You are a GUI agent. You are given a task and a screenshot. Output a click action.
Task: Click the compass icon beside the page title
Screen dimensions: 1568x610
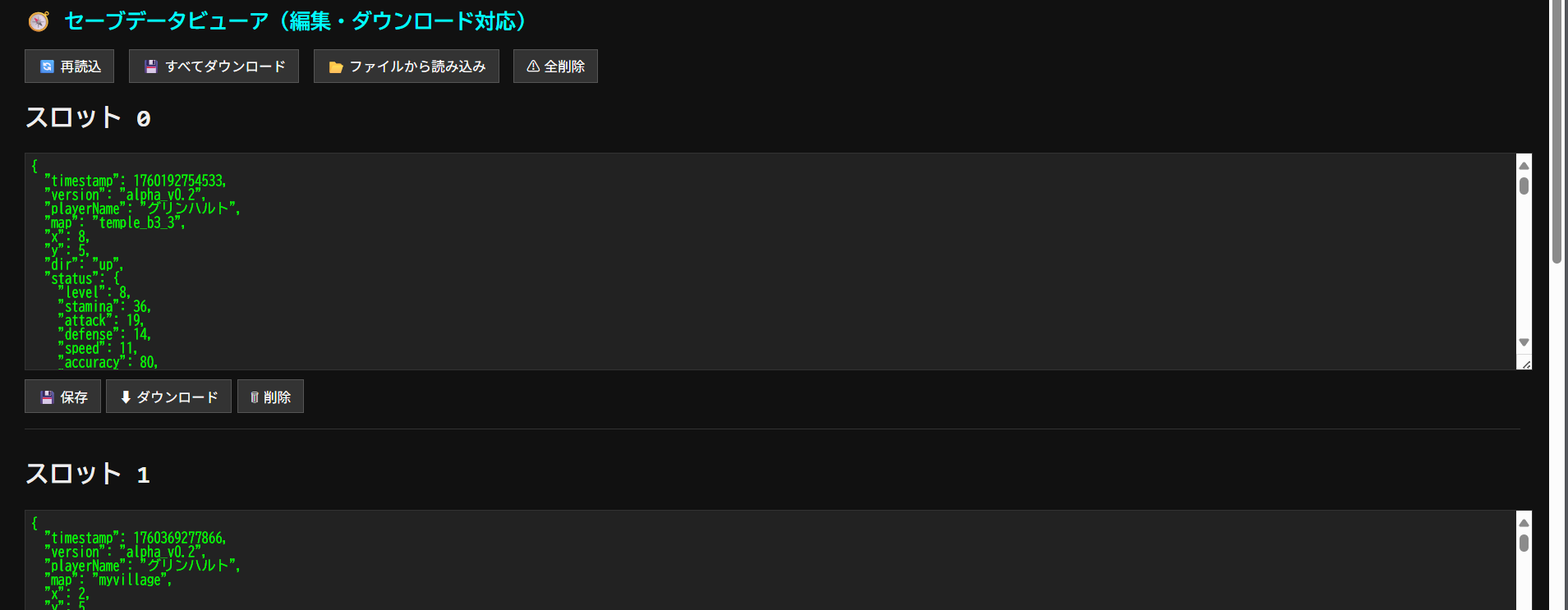pos(39,21)
